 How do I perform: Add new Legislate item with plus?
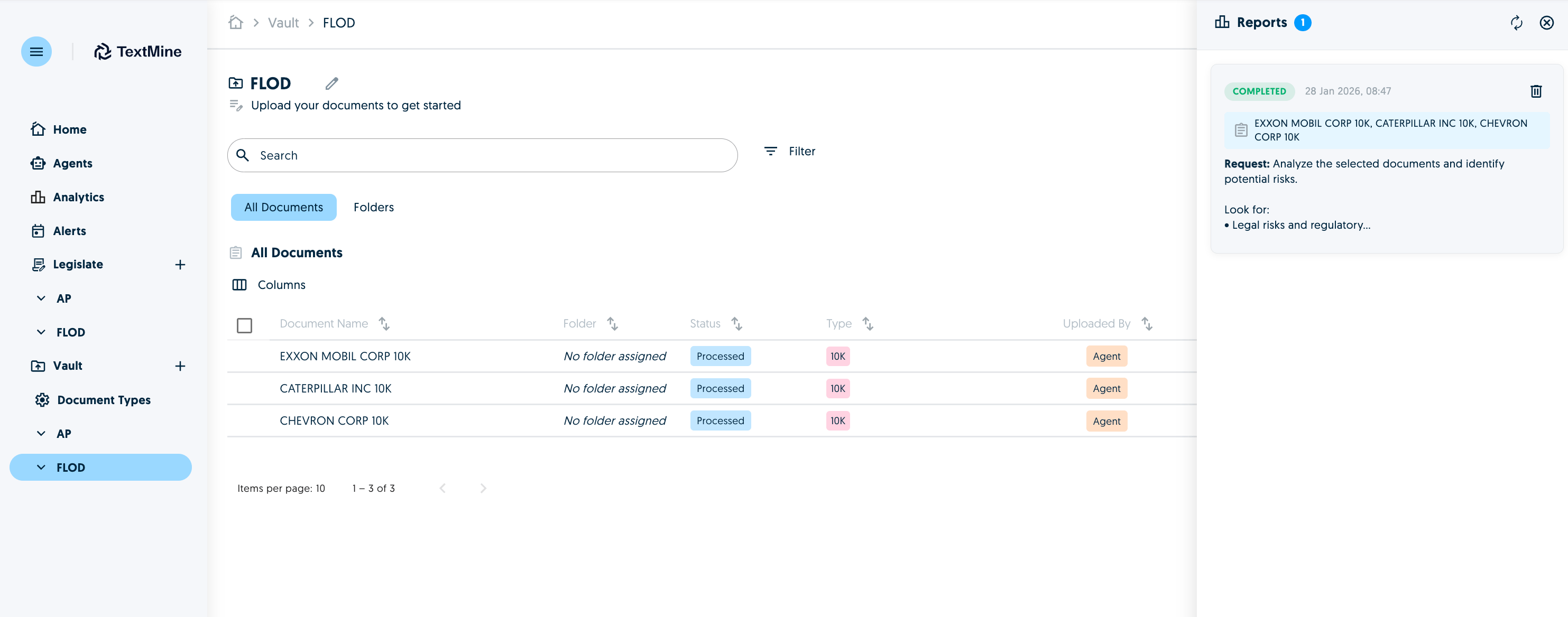click(180, 265)
